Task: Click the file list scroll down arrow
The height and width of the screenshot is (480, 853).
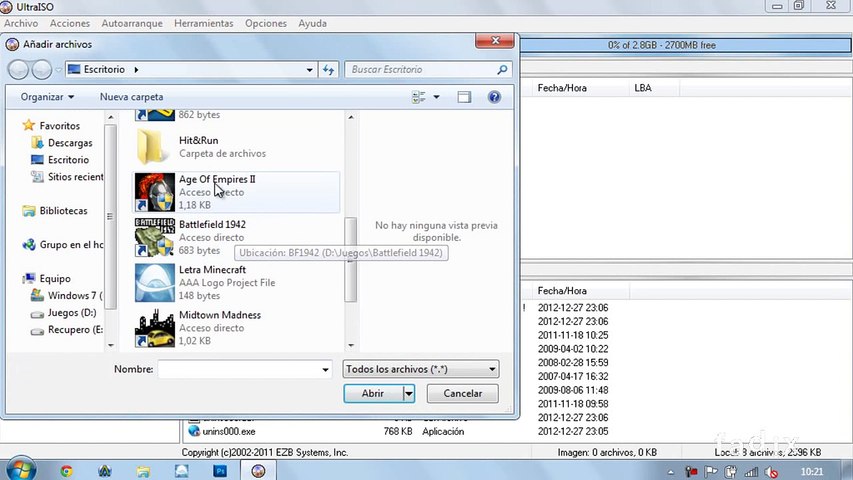Action: pyautogui.click(x=351, y=346)
